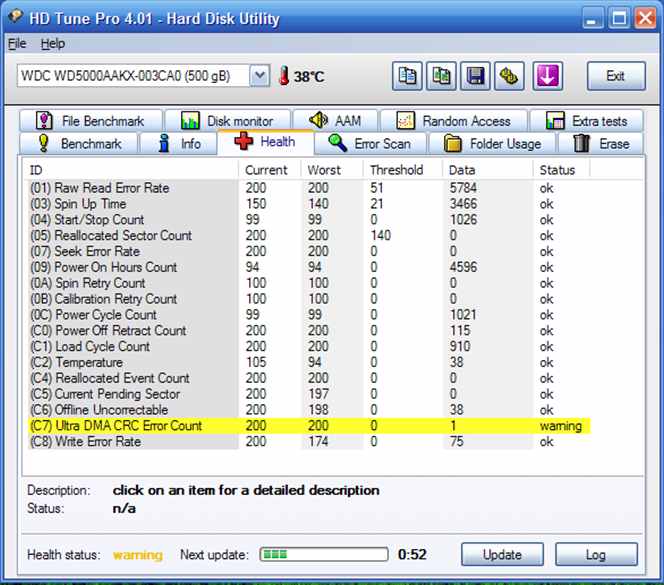Select the (C2) Temperature row
Viewport: 664px width, 585px height.
309,363
